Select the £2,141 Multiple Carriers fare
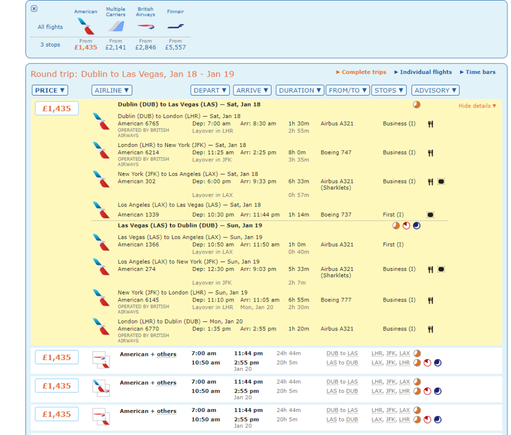 click(x=116, y=47)
